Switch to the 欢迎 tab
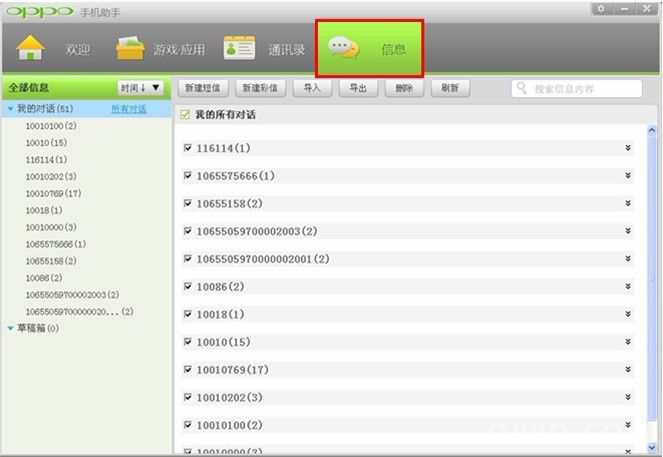The height and width of the screenshot is (457, 663). click(78, 49)
